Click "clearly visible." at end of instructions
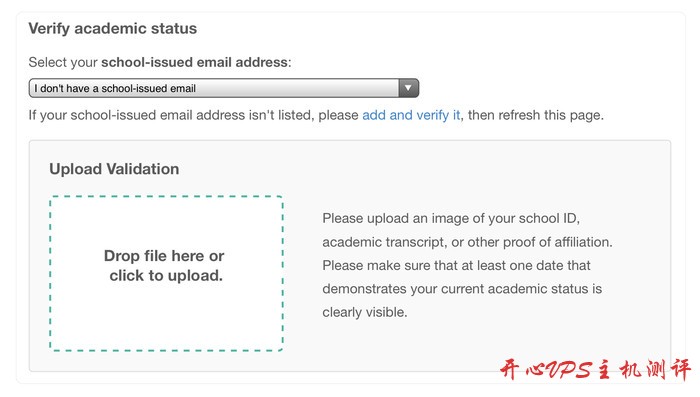 coord(365,312)
